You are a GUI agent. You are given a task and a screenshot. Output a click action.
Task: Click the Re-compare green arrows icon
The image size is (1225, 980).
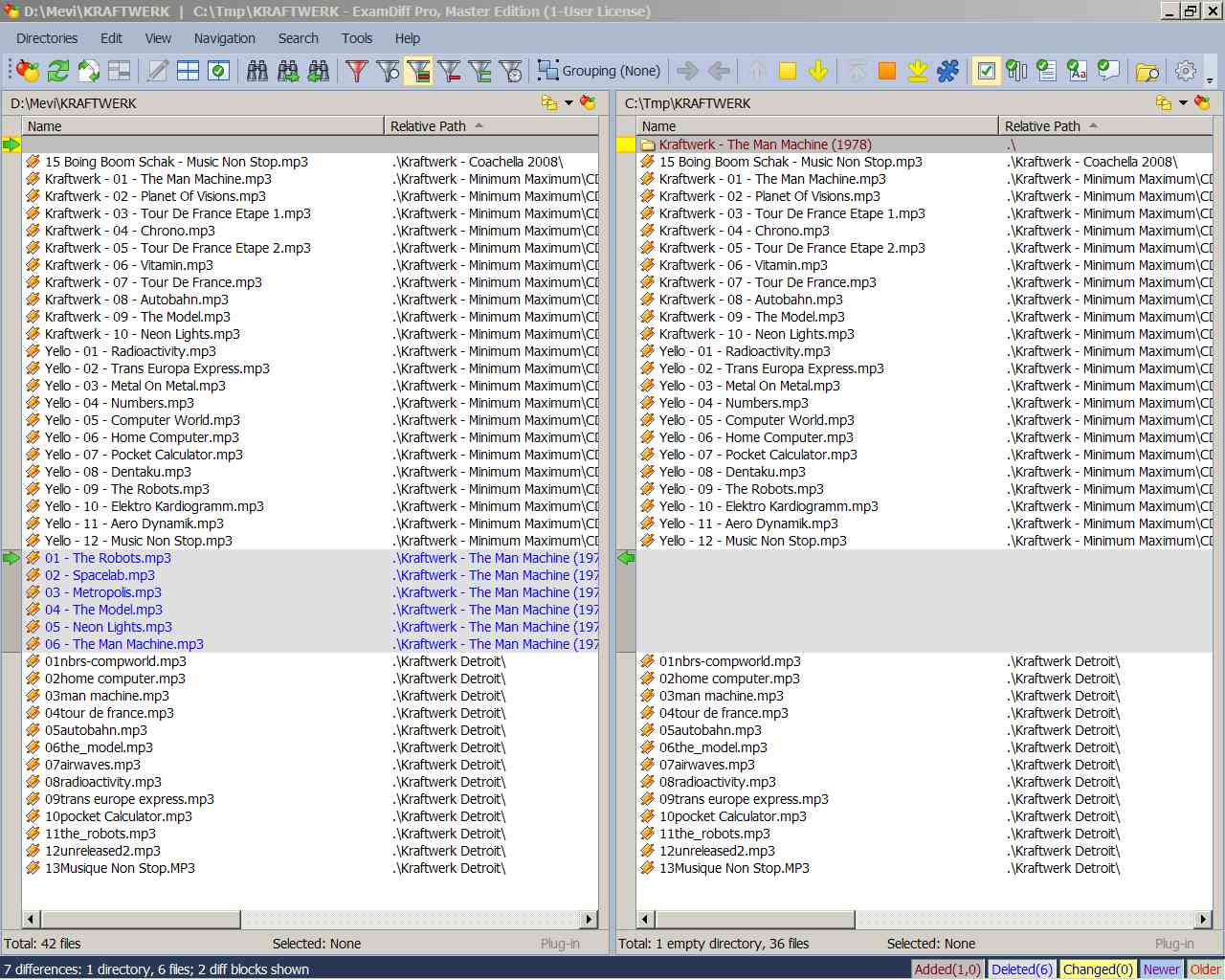pyautogui.click(x=58, y=71)
